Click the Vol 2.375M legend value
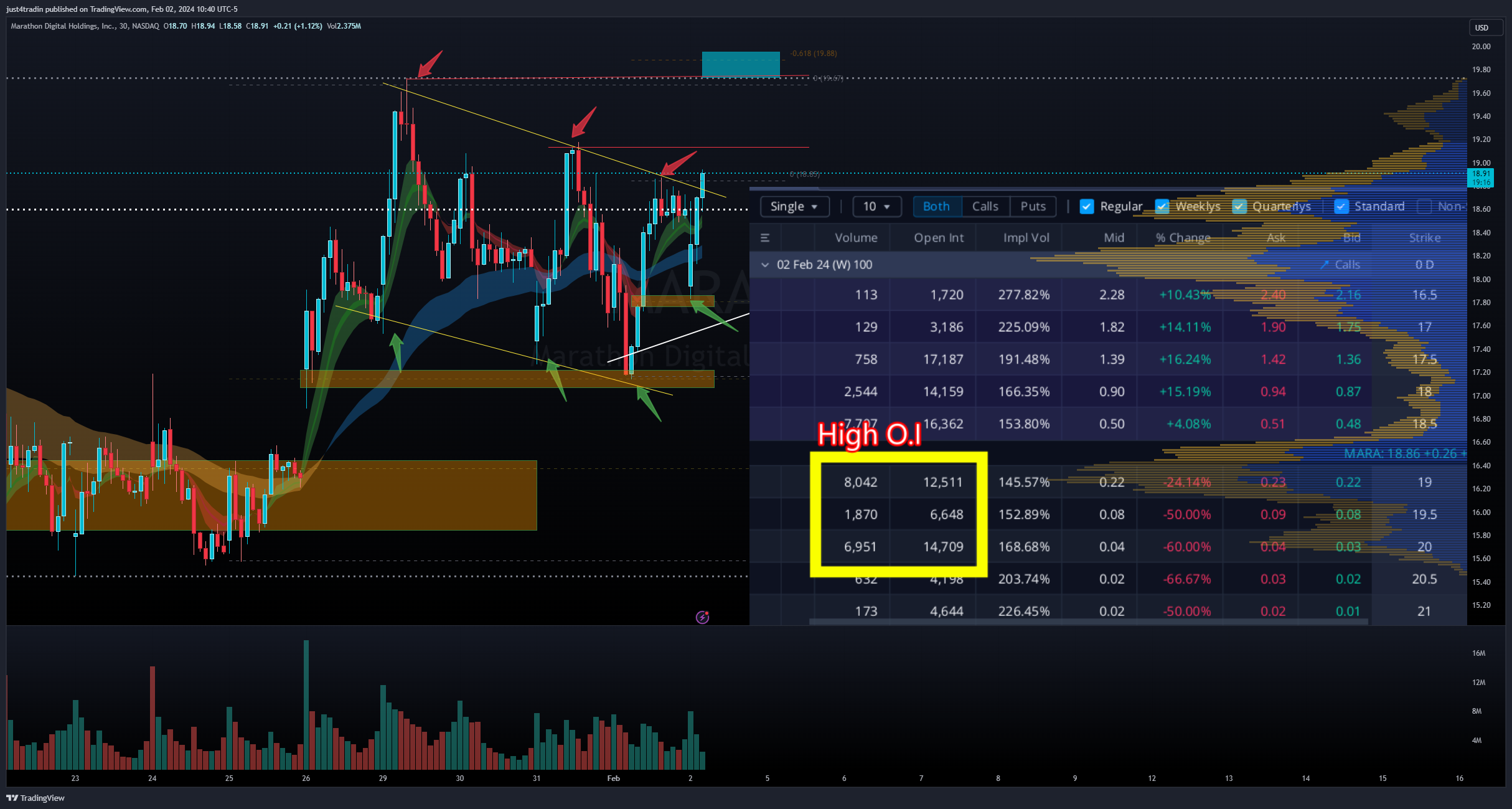 point(344,26)
